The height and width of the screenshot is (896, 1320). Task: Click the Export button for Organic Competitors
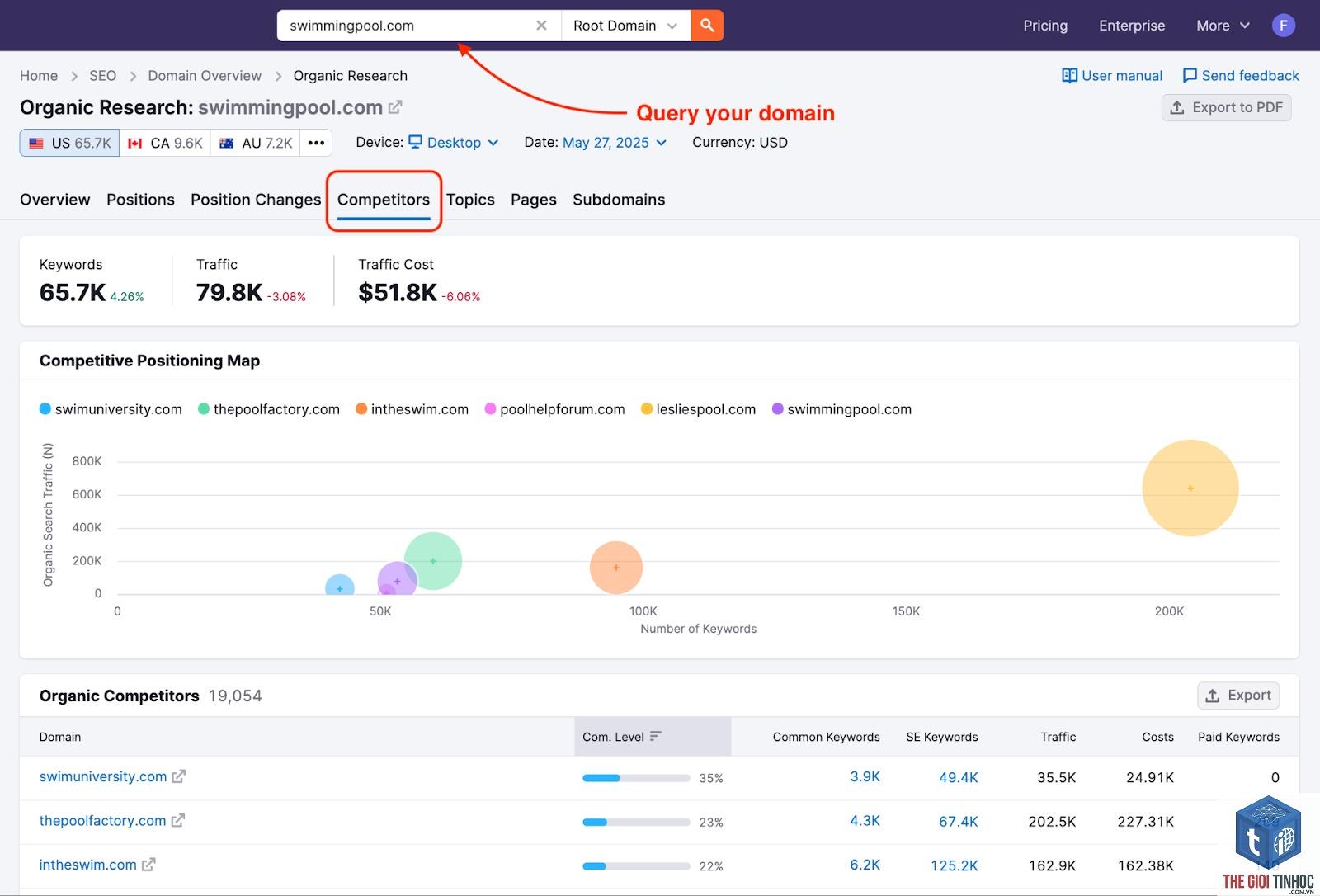[1238, 696]
